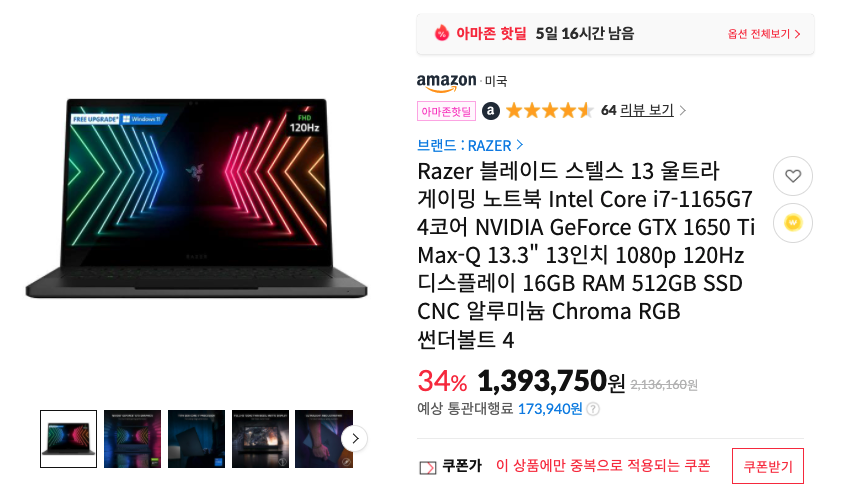Select the third dark laptop thumbnail
852x493 pixels.
point(196,439)
